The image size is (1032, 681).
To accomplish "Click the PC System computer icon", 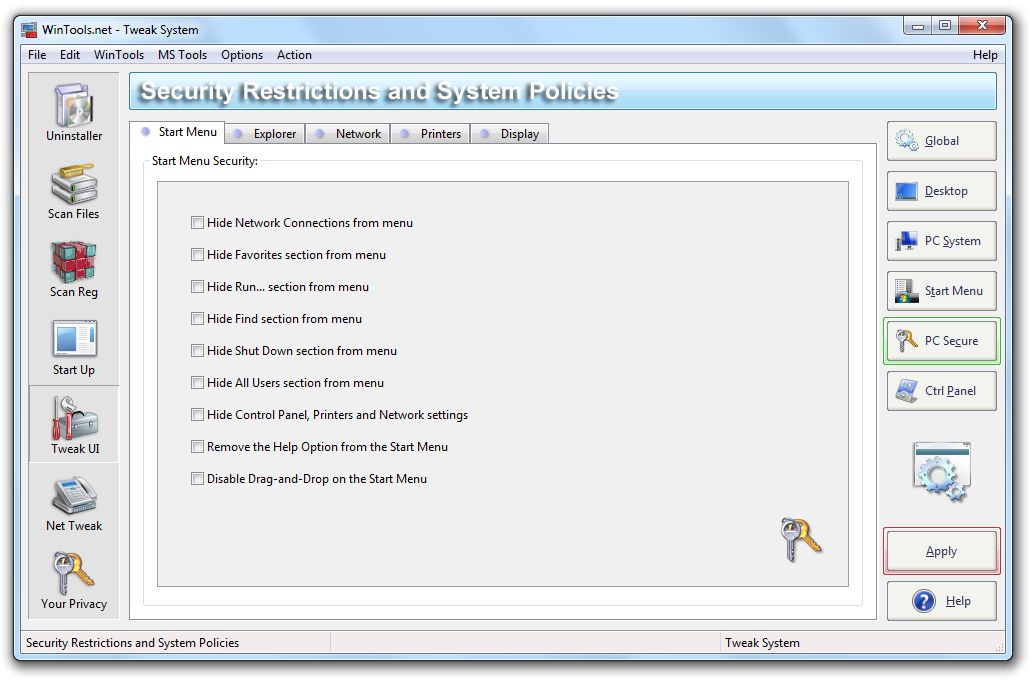I will 906,241.
